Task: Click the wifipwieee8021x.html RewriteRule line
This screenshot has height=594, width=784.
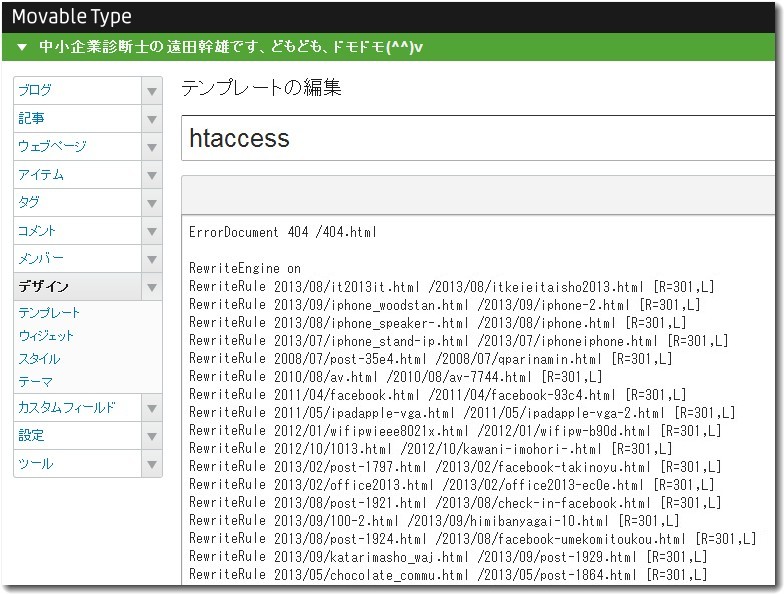Action: click(455, 430)
